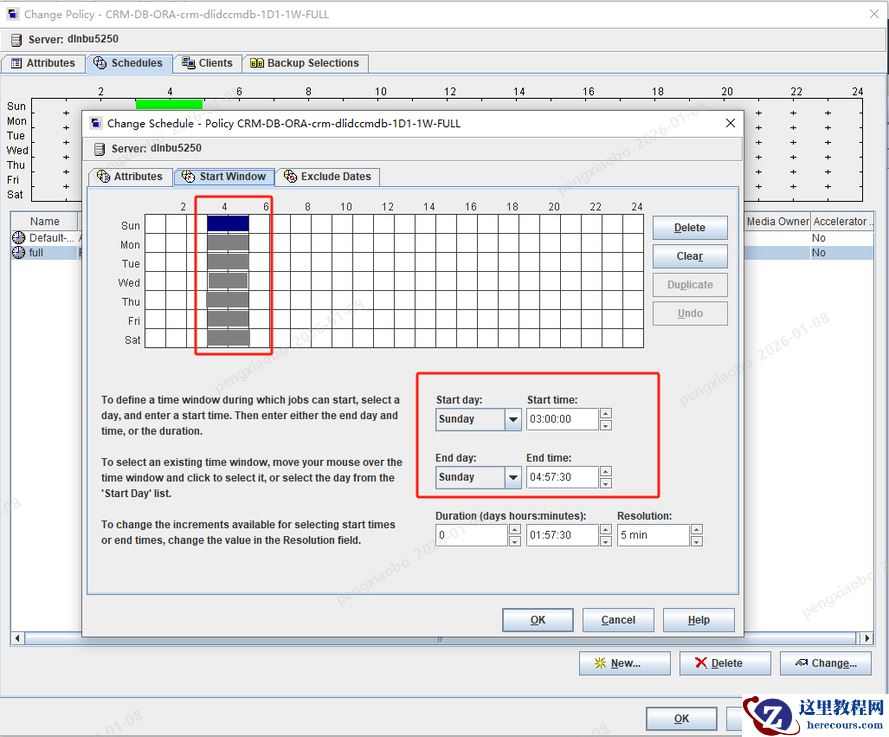Screen dimensions: 889x737
Task: Decrease the End time with down arrow
Action: [x=606, y=484]
